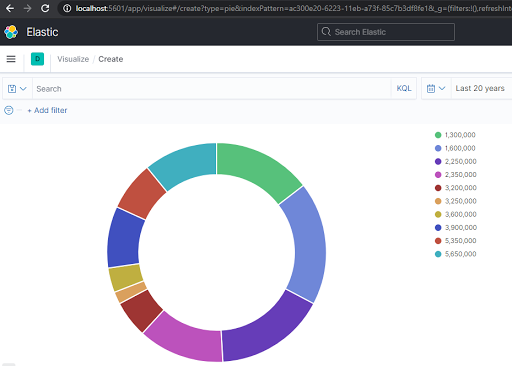The width and height of the screenshot is (512, 366).
Task: Open Last 20 years time range picker
Action: (x=480, y=88)
